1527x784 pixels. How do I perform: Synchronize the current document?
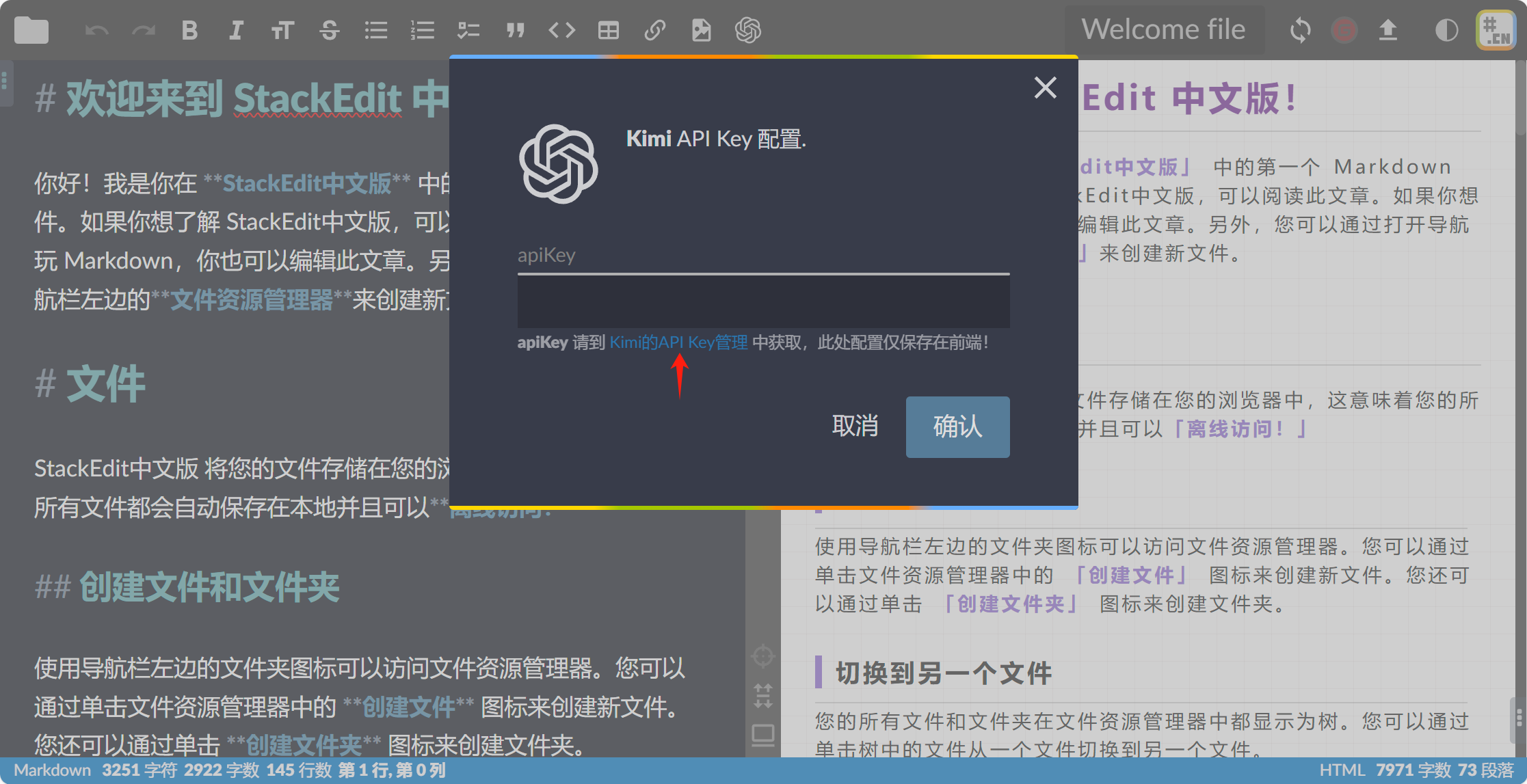(1301, 30)
